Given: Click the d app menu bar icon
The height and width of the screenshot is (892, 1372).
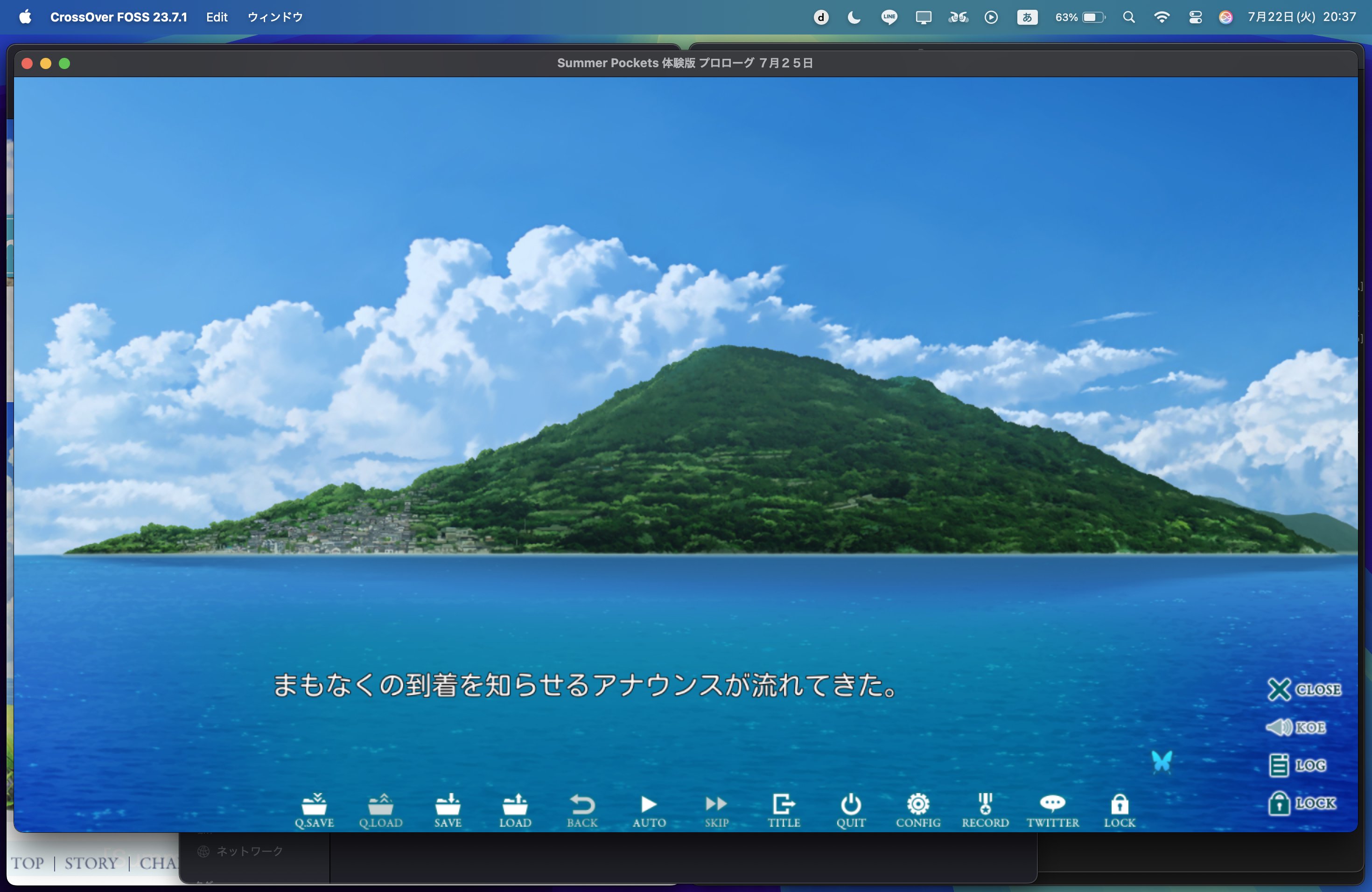Looking at the screenshot, I should 821,17.
